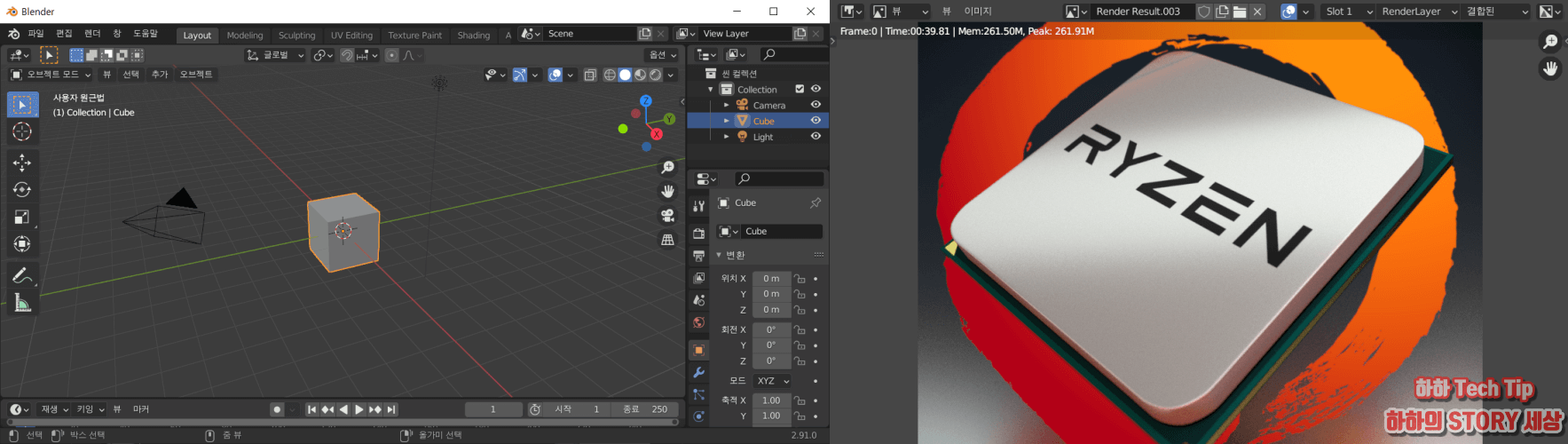
Task: Toggle viewport overlays button
Action: 555,75
